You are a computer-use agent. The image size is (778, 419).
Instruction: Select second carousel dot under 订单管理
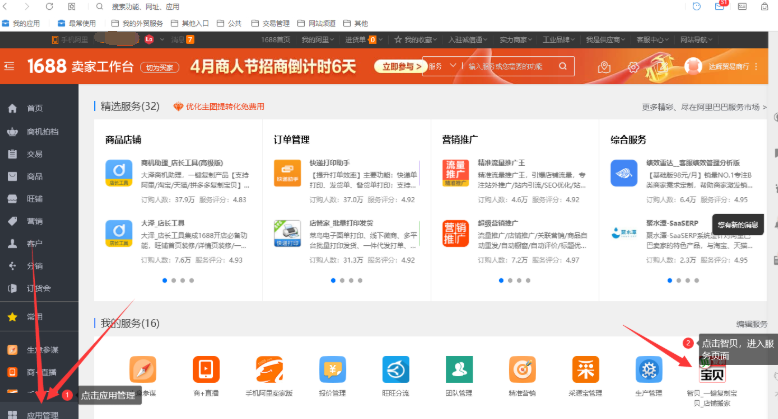[x=342, y=280]
